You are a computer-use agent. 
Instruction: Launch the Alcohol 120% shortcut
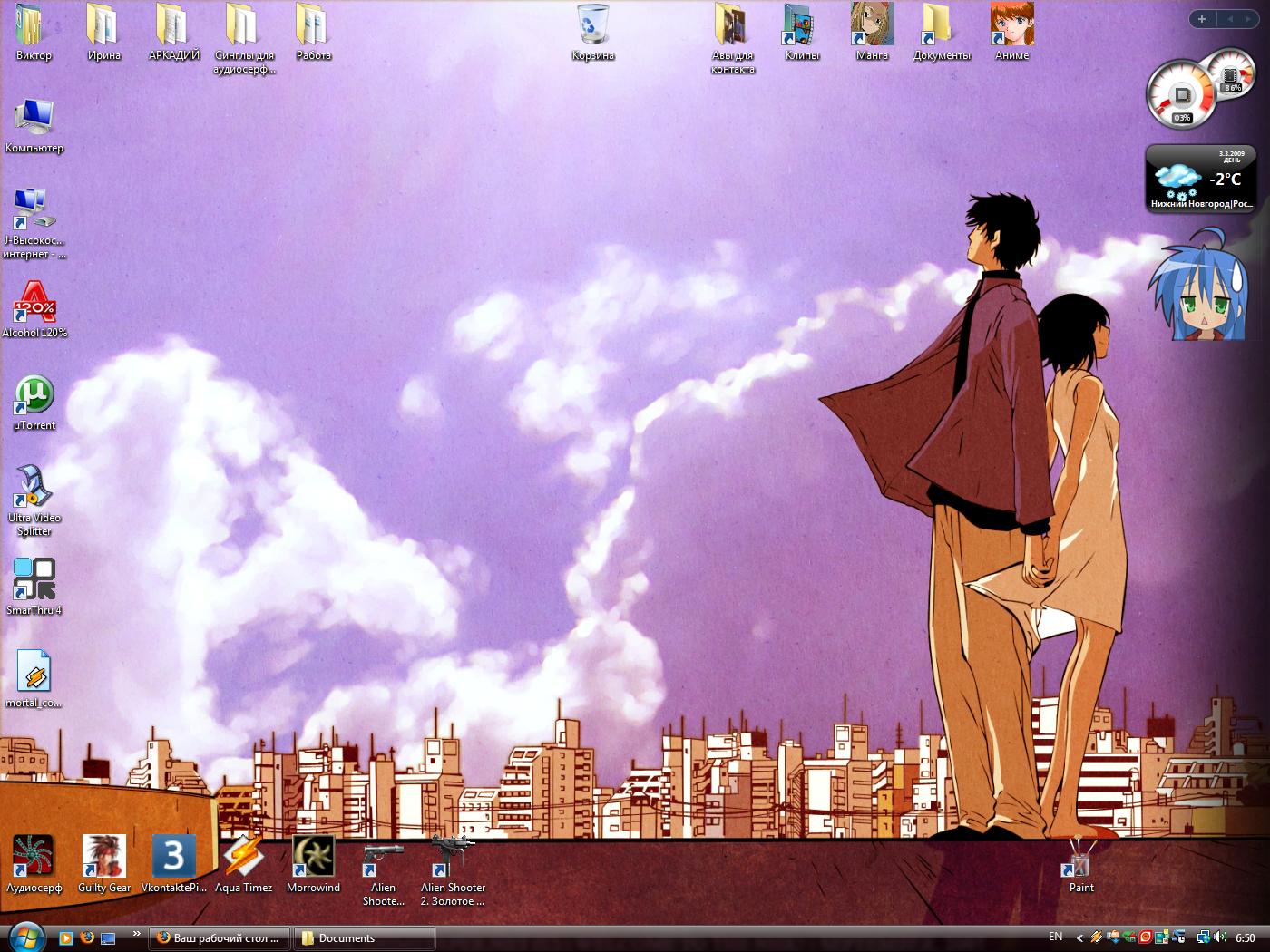point(34,309)
